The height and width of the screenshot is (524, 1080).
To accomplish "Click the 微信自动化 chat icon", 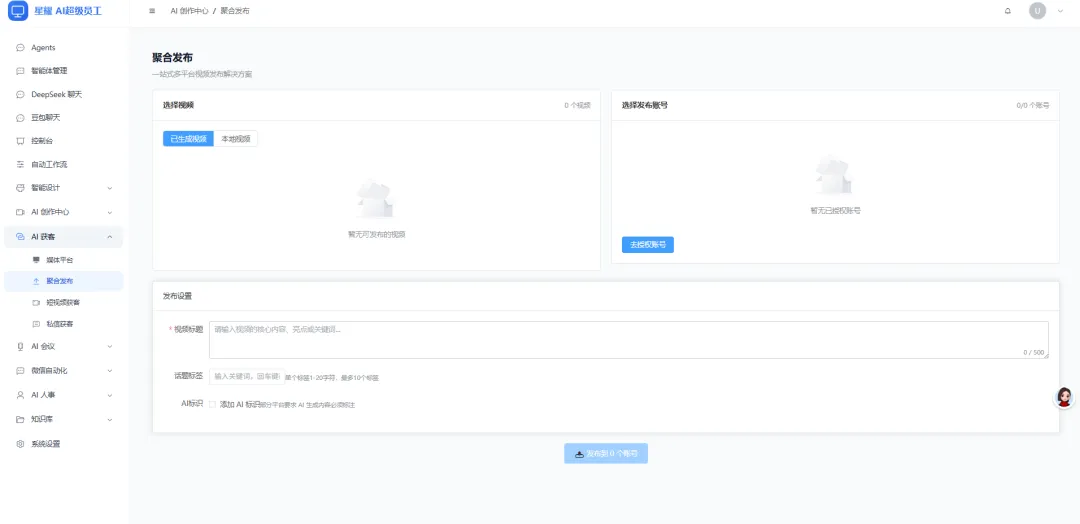I will (x=20, y=370).
